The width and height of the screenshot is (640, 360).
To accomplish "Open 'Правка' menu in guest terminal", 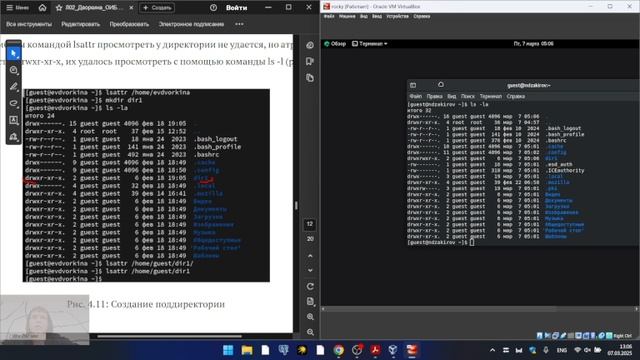I will (x=434, y=96).
